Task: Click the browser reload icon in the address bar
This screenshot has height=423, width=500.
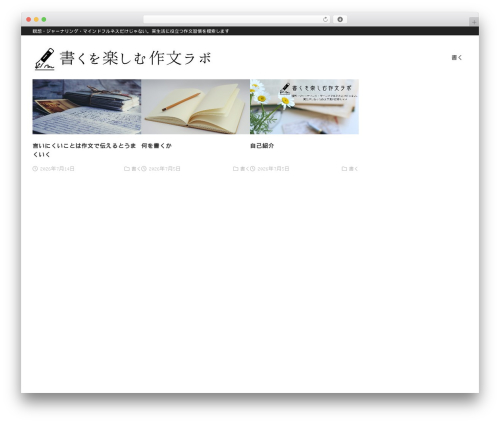Action: click(325, 20)
